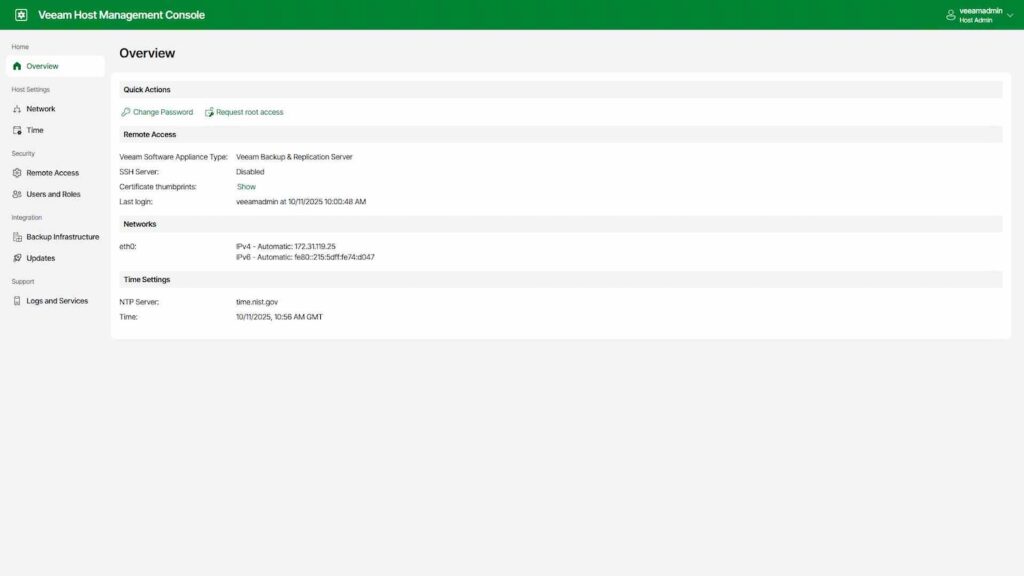
Task: Click the user profile avatar icon
Action: coord(950,15)
